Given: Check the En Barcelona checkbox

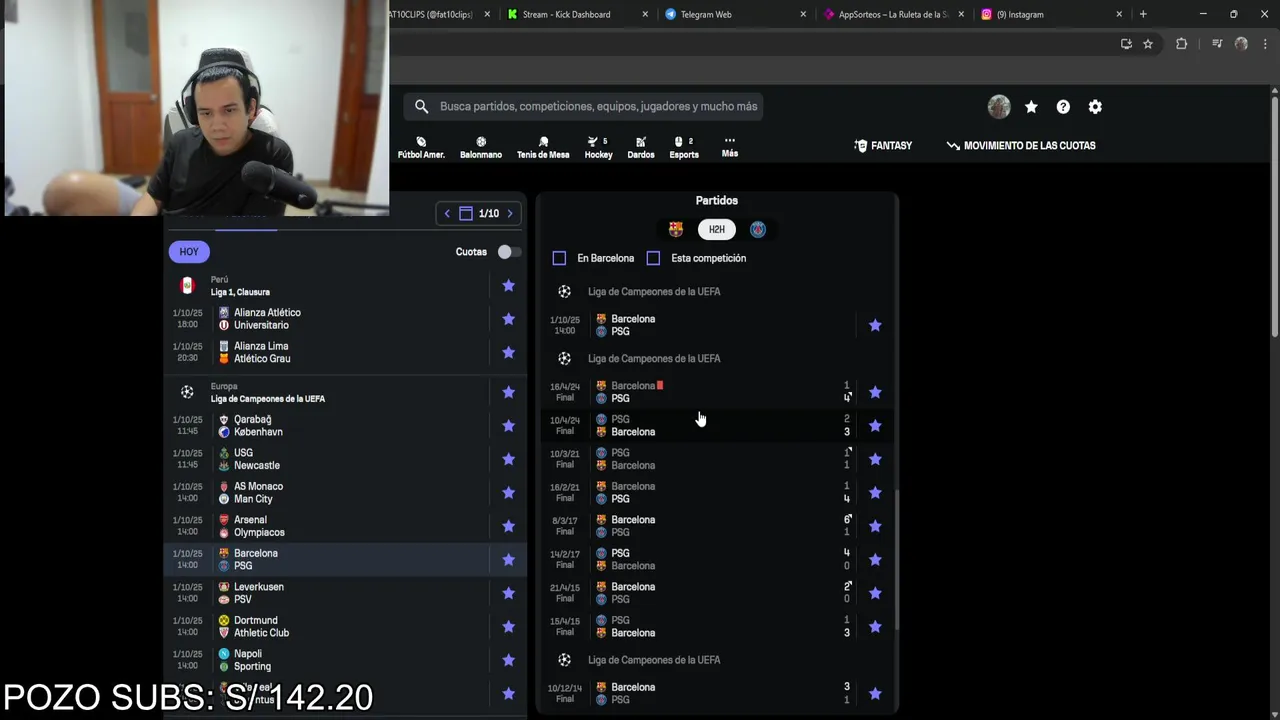Looking at the screenshot, I should [x=559, y=258].
